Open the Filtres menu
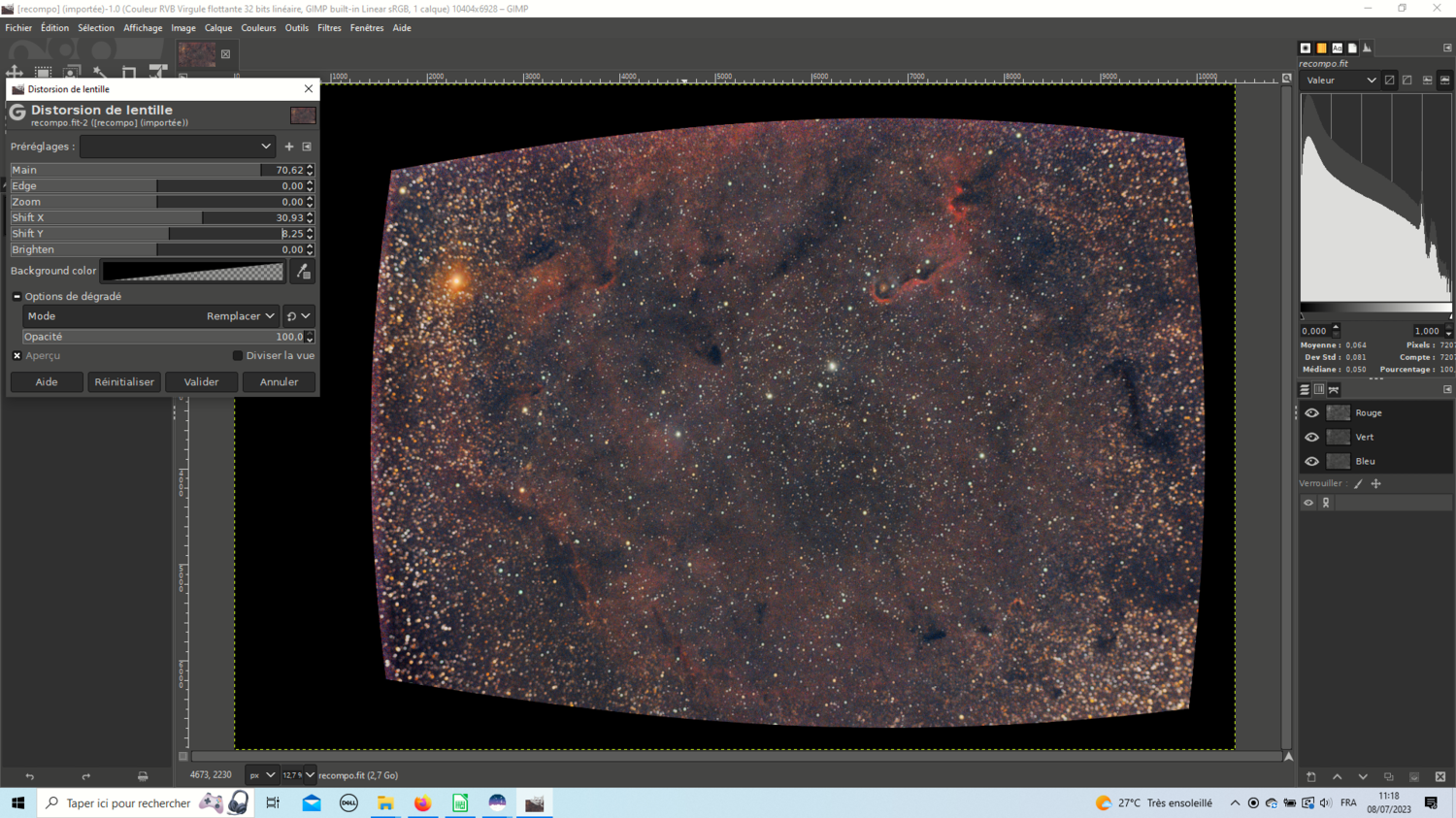The image size is (1456, 818). click(329, 27)
